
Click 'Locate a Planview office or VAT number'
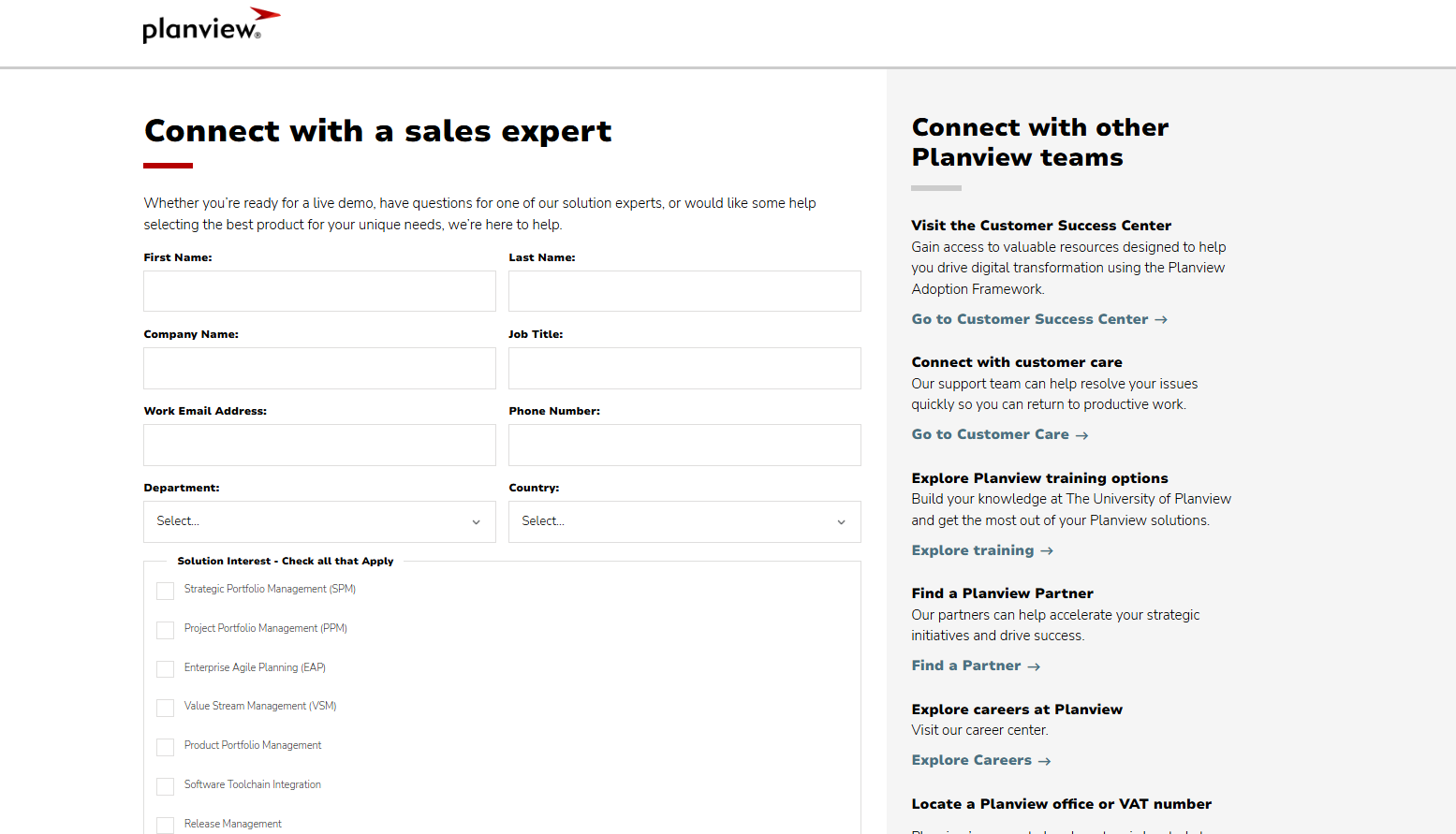1062,804
